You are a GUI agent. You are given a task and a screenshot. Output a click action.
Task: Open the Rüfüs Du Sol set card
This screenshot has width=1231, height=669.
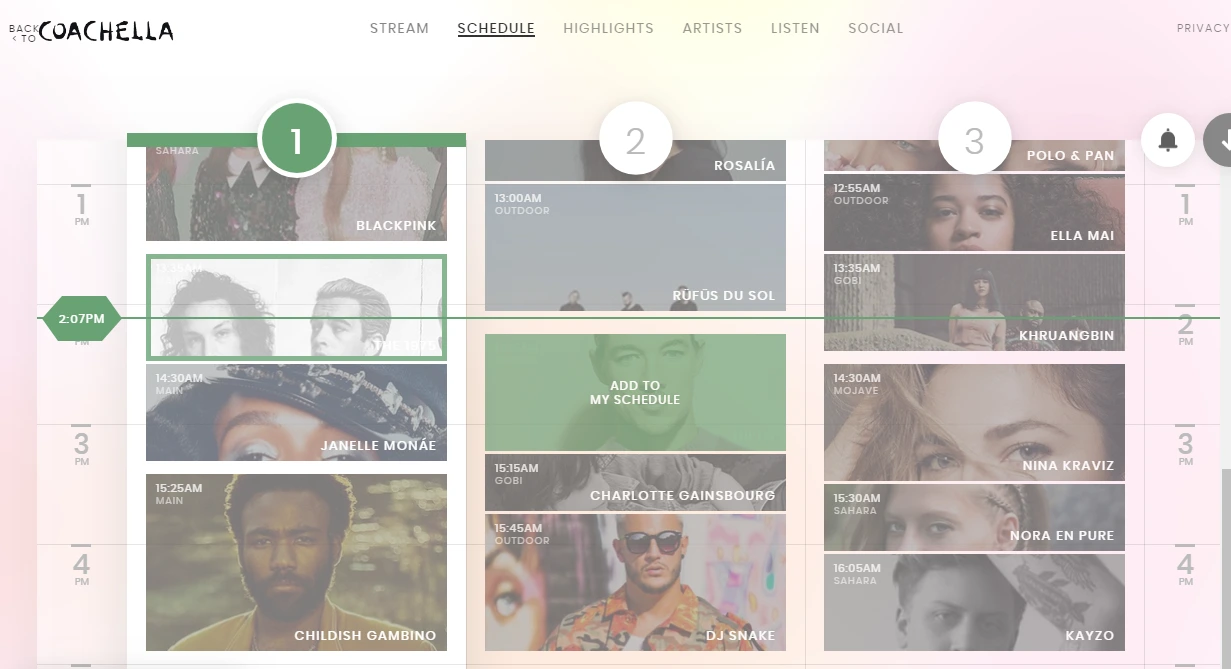tap(635, 247)
